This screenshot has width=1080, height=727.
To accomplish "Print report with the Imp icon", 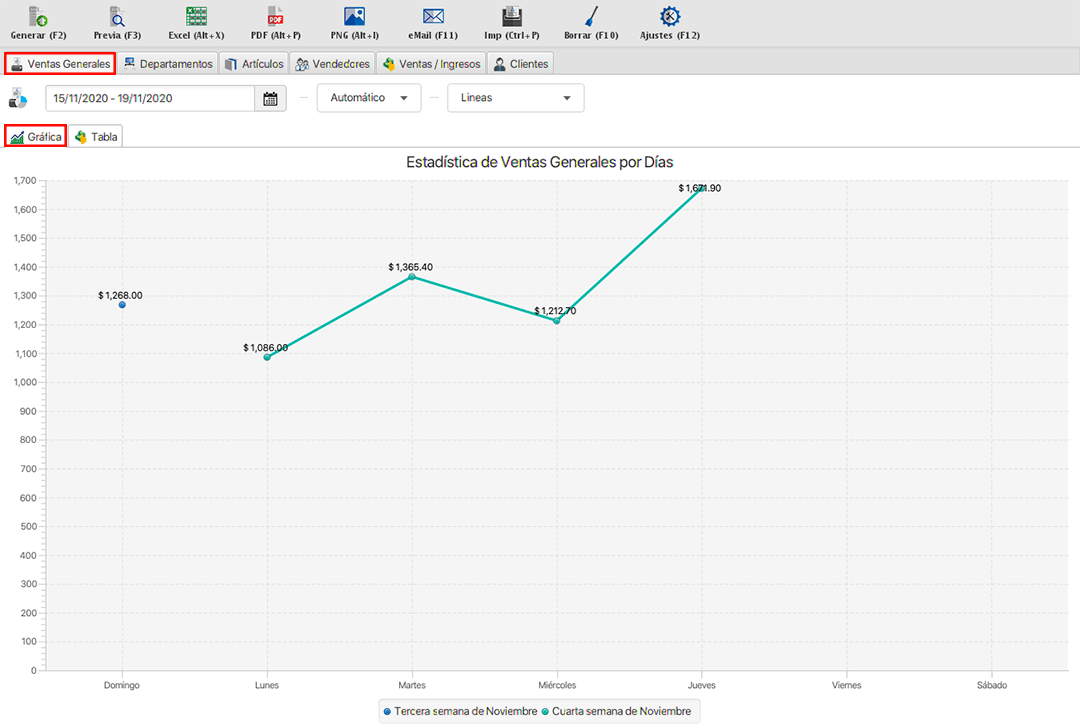I will point(512,17).
